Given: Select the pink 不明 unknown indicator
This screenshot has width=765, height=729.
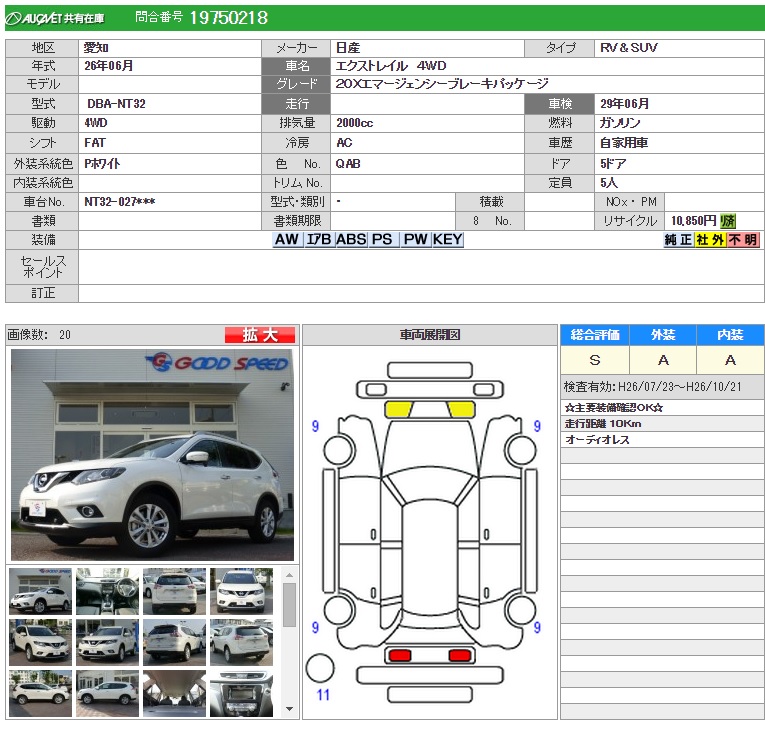Looking at the screenshot, I should coord(743,240).
